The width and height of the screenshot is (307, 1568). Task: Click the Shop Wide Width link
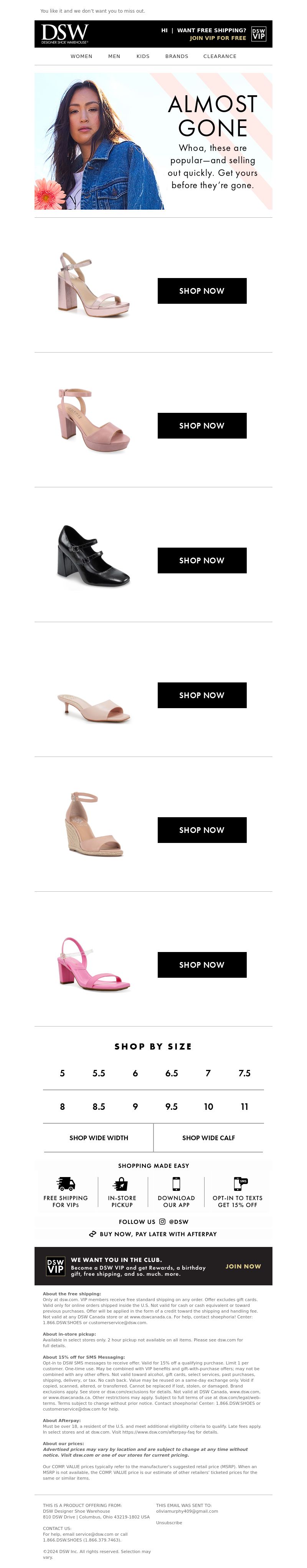(99, 1137)
